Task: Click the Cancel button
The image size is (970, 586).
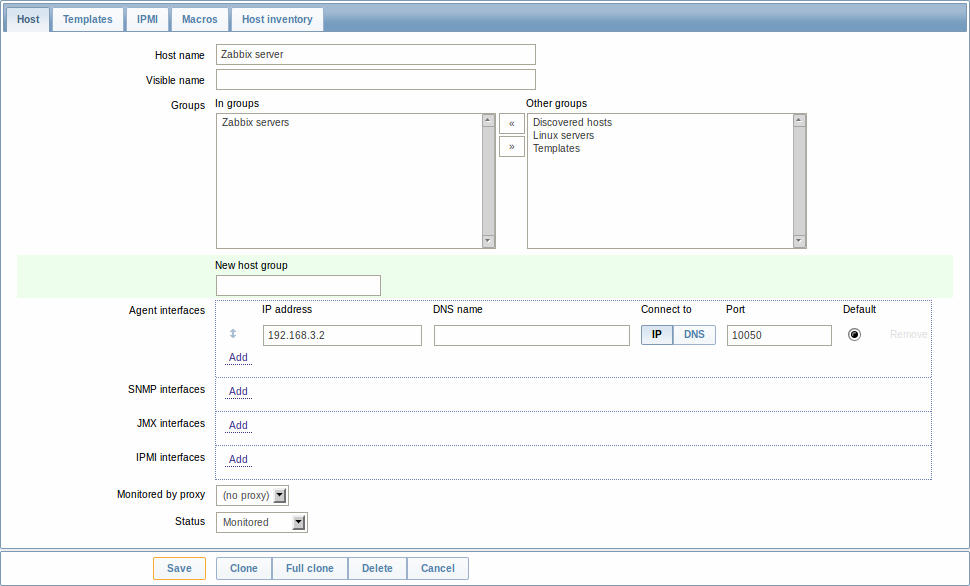Action: click(437, 569)
